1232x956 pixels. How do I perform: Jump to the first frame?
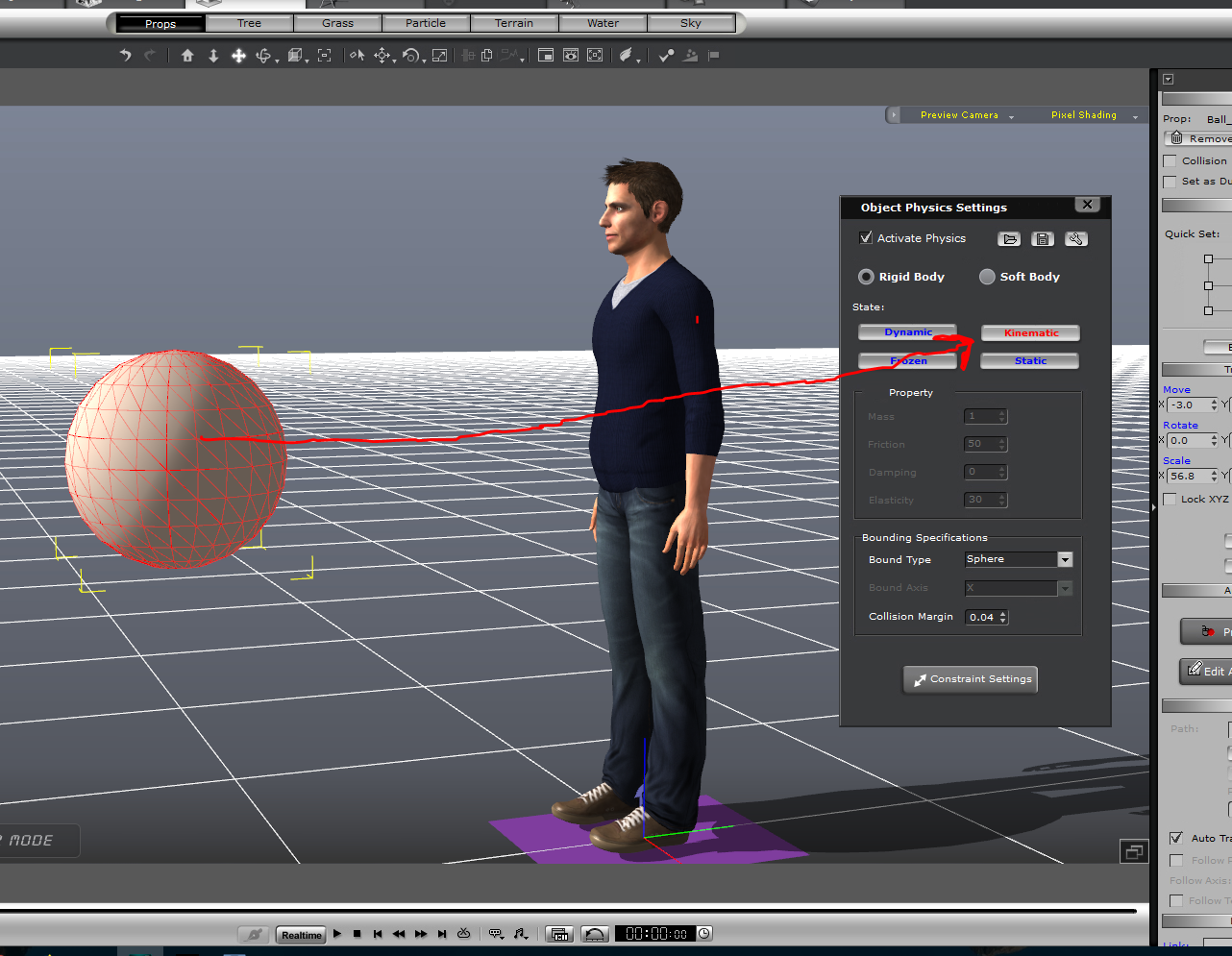click(378, 934)
